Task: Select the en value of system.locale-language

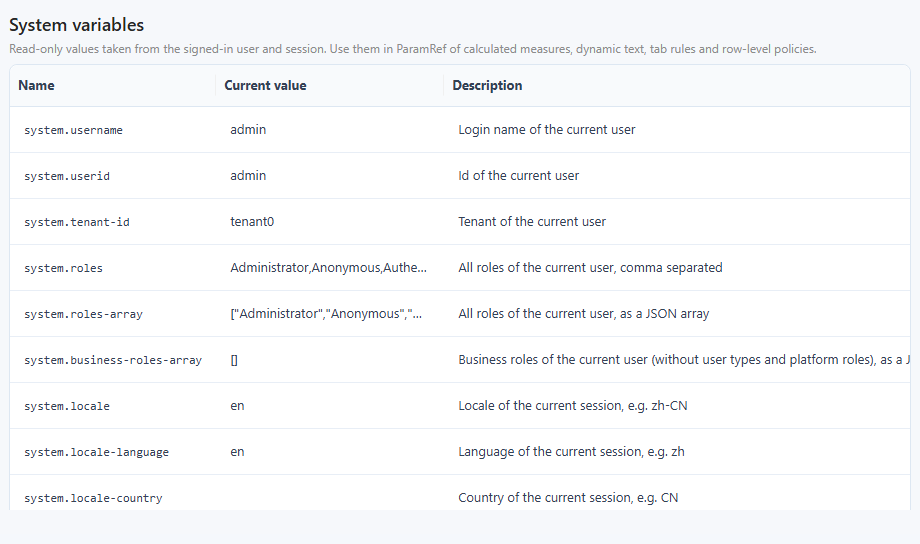Action: (237, 452)
